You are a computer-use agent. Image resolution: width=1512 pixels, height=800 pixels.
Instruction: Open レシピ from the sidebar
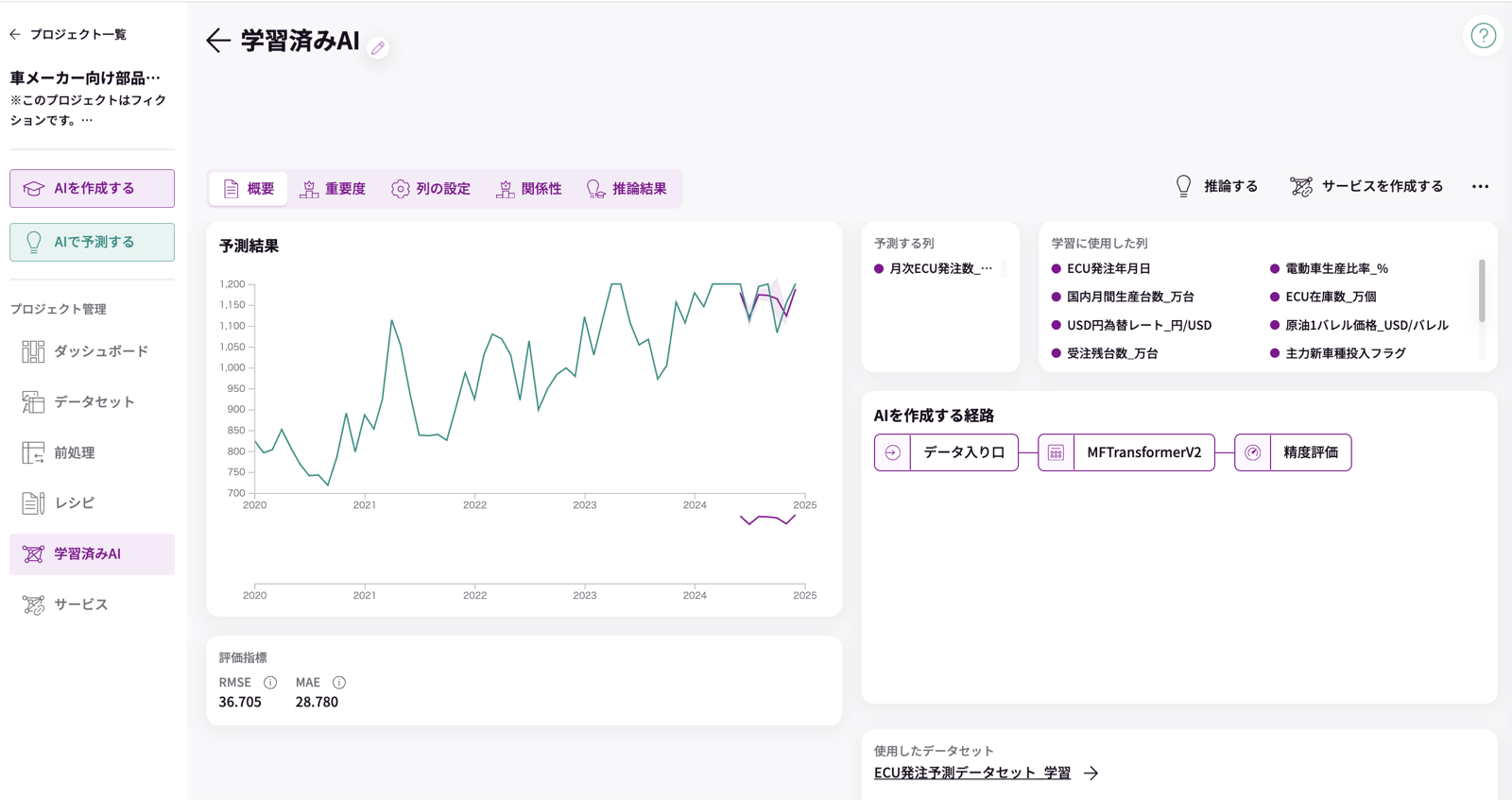(x=92, y=503)
